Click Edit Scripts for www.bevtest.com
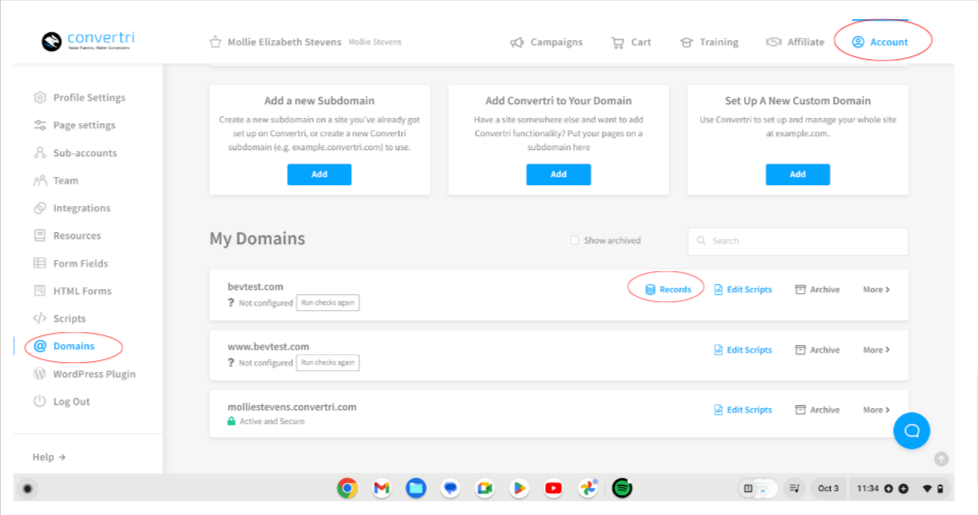 pyautogui.click(x=743, y=350)
